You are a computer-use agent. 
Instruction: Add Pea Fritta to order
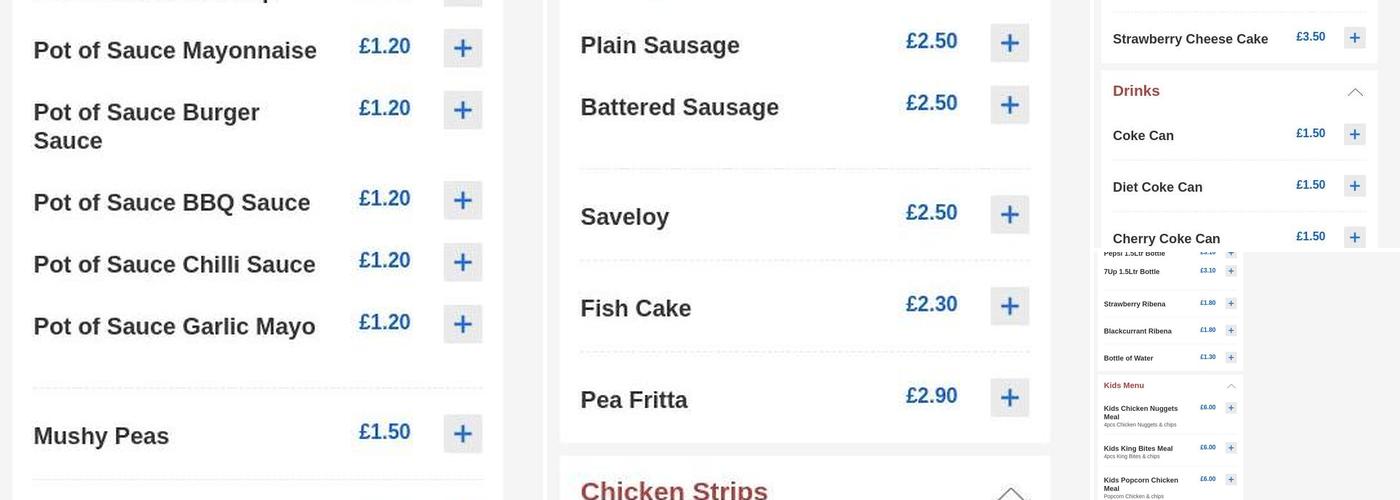point(1009,397)
